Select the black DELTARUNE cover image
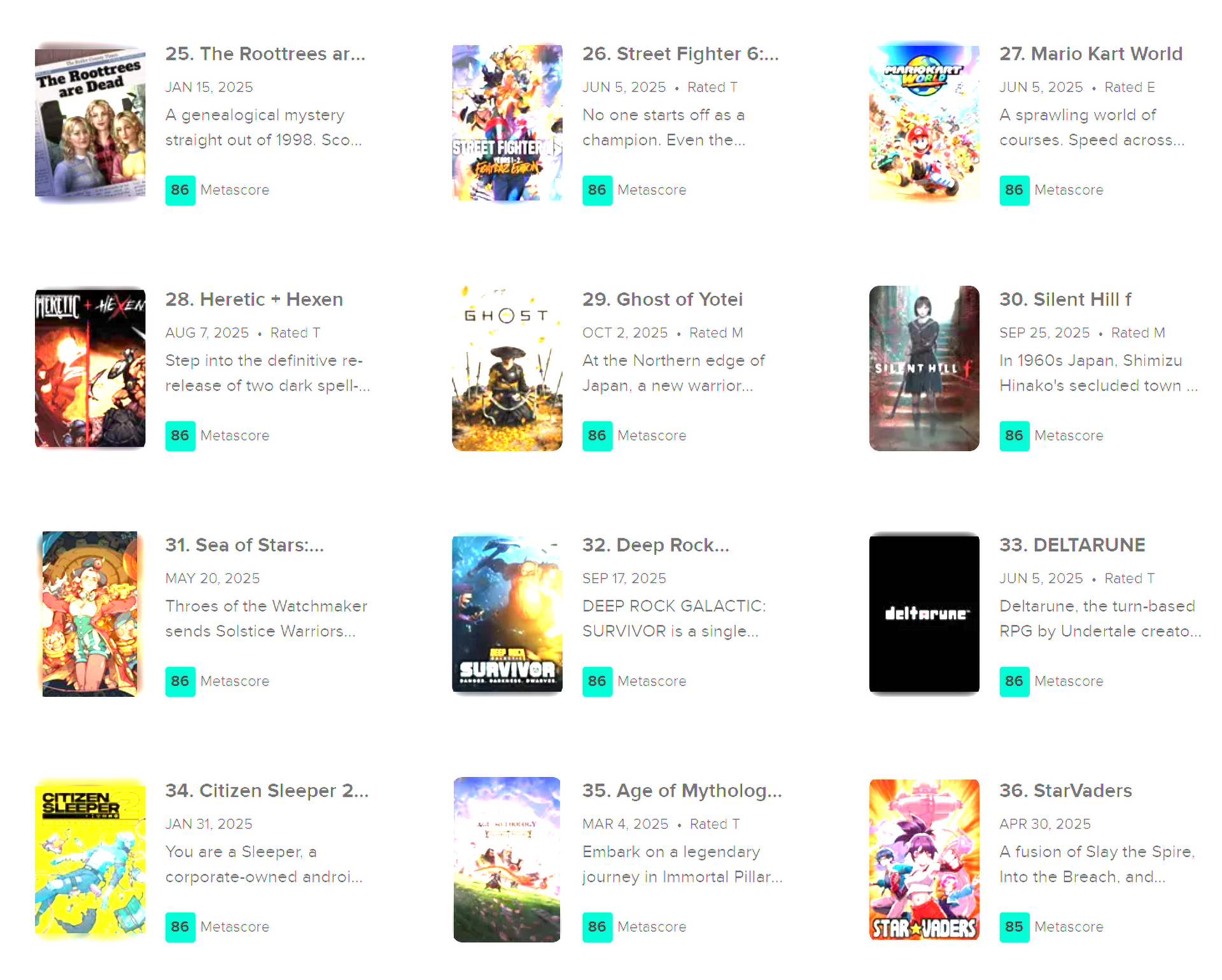 tap(924, 614)
